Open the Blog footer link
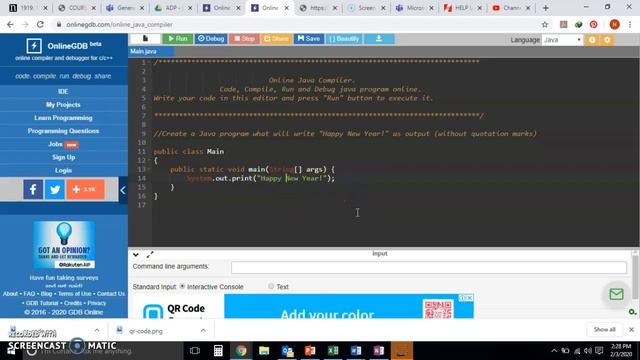The image size is (640, 360). point(47,294)
